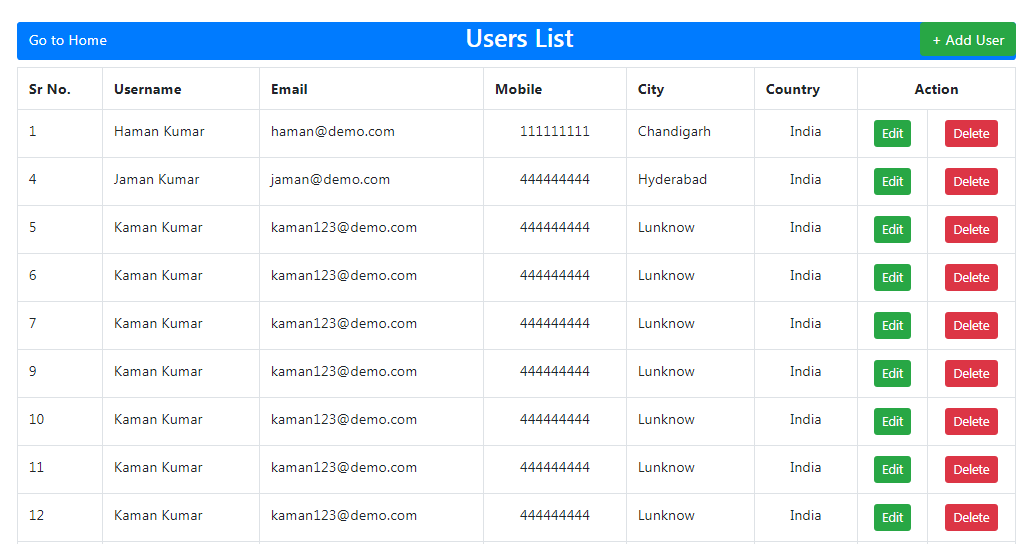Screen dimensions: 1033x544
Task: Edit user with Sr No. 10
Action: [x=892, y=422]
